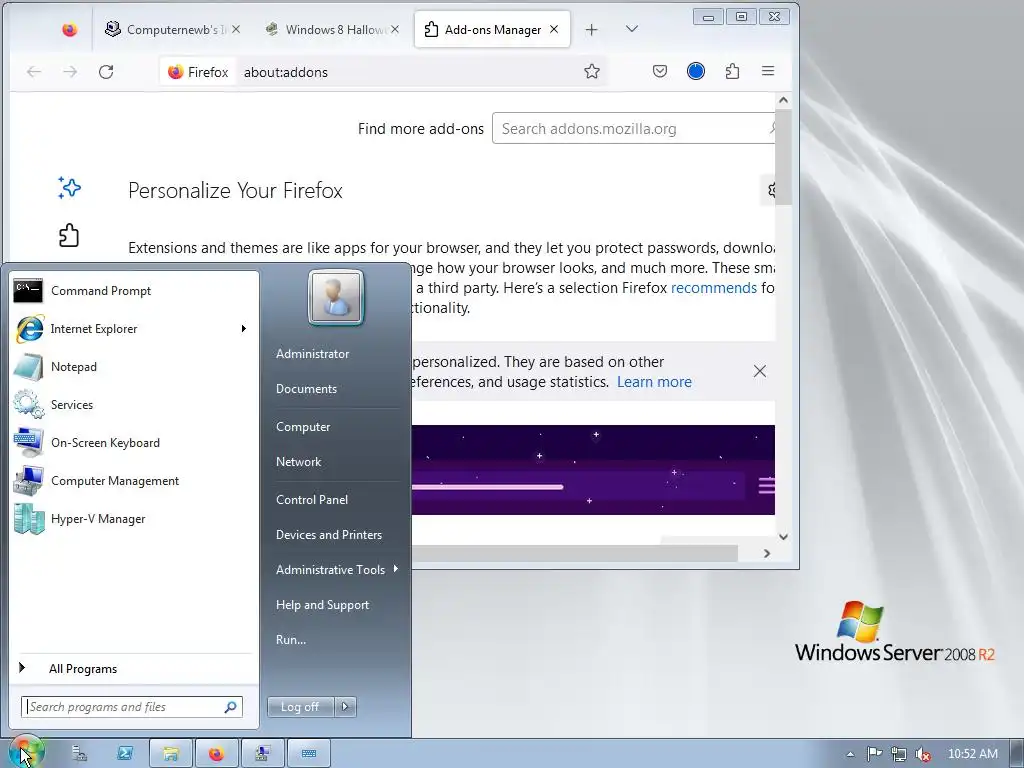Open Administrative Tools submenu
The height and width of the screenshot is (768, 1024).
(336, 569)
